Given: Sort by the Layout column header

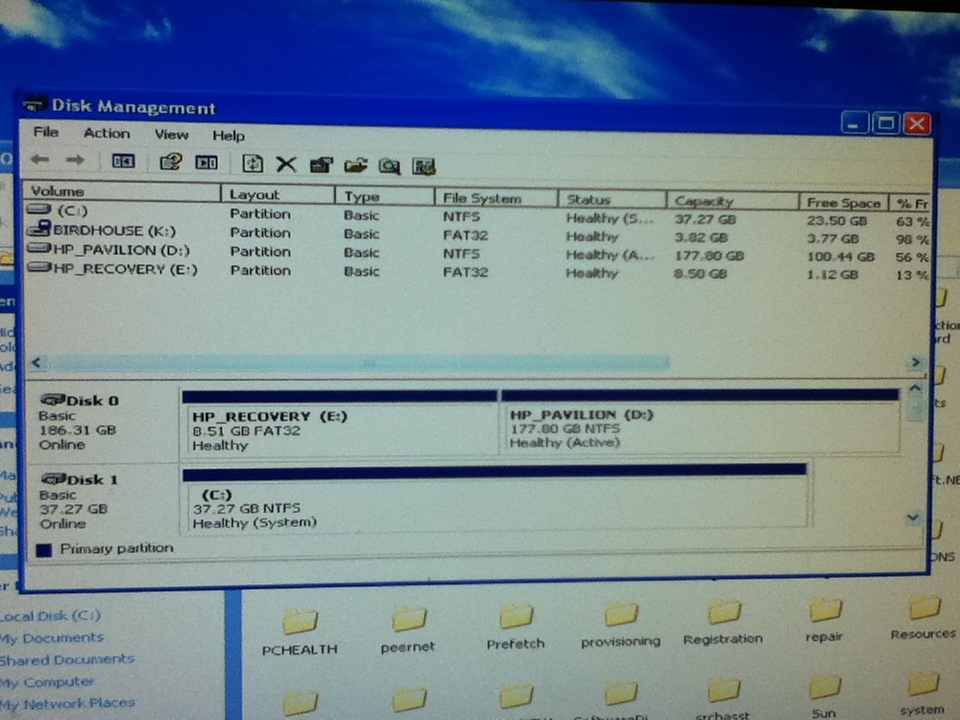Looking at the screenshot, I should (277, 195).
